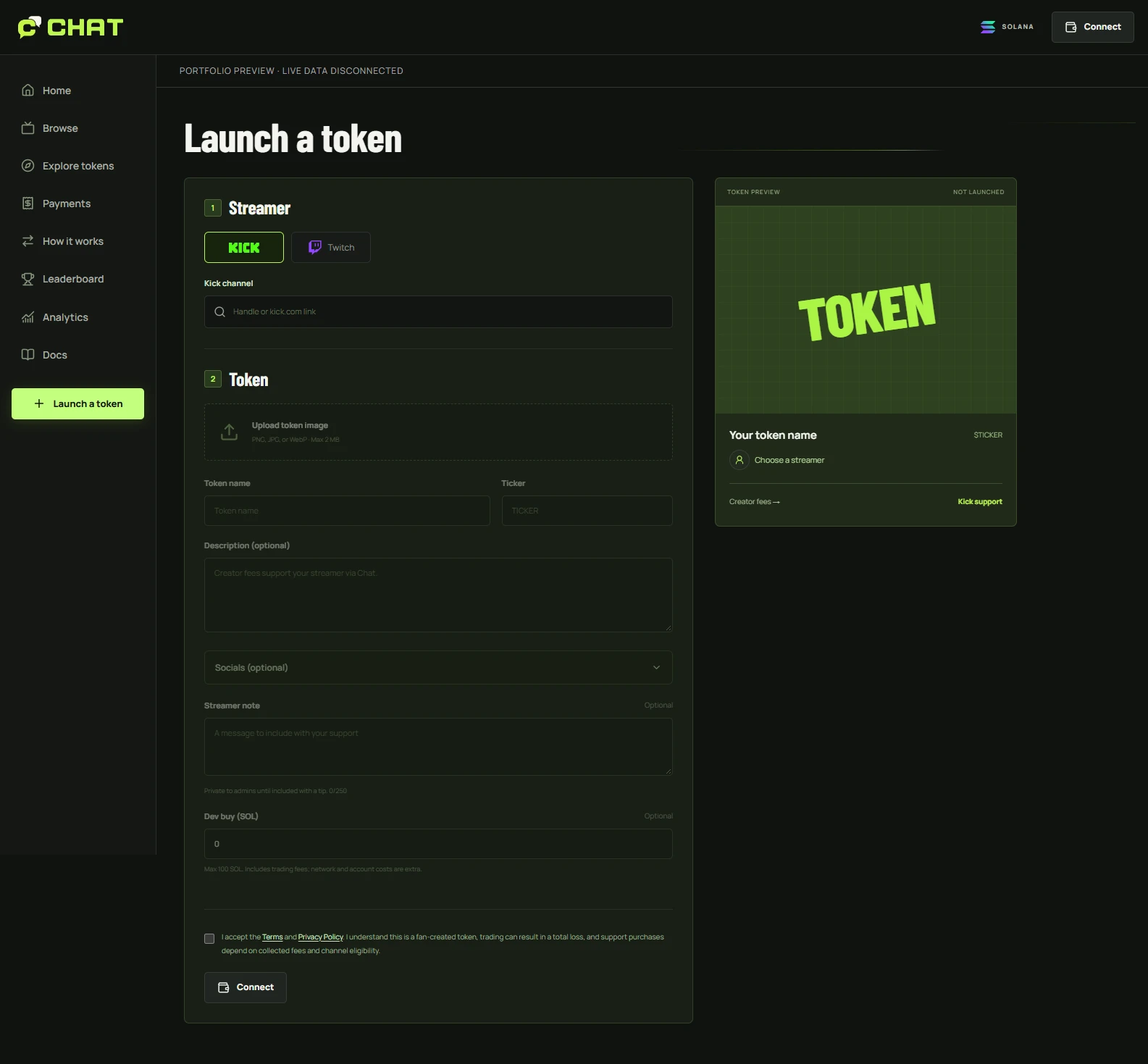
Task: Open the Terms link
Action: click(272, 937)
